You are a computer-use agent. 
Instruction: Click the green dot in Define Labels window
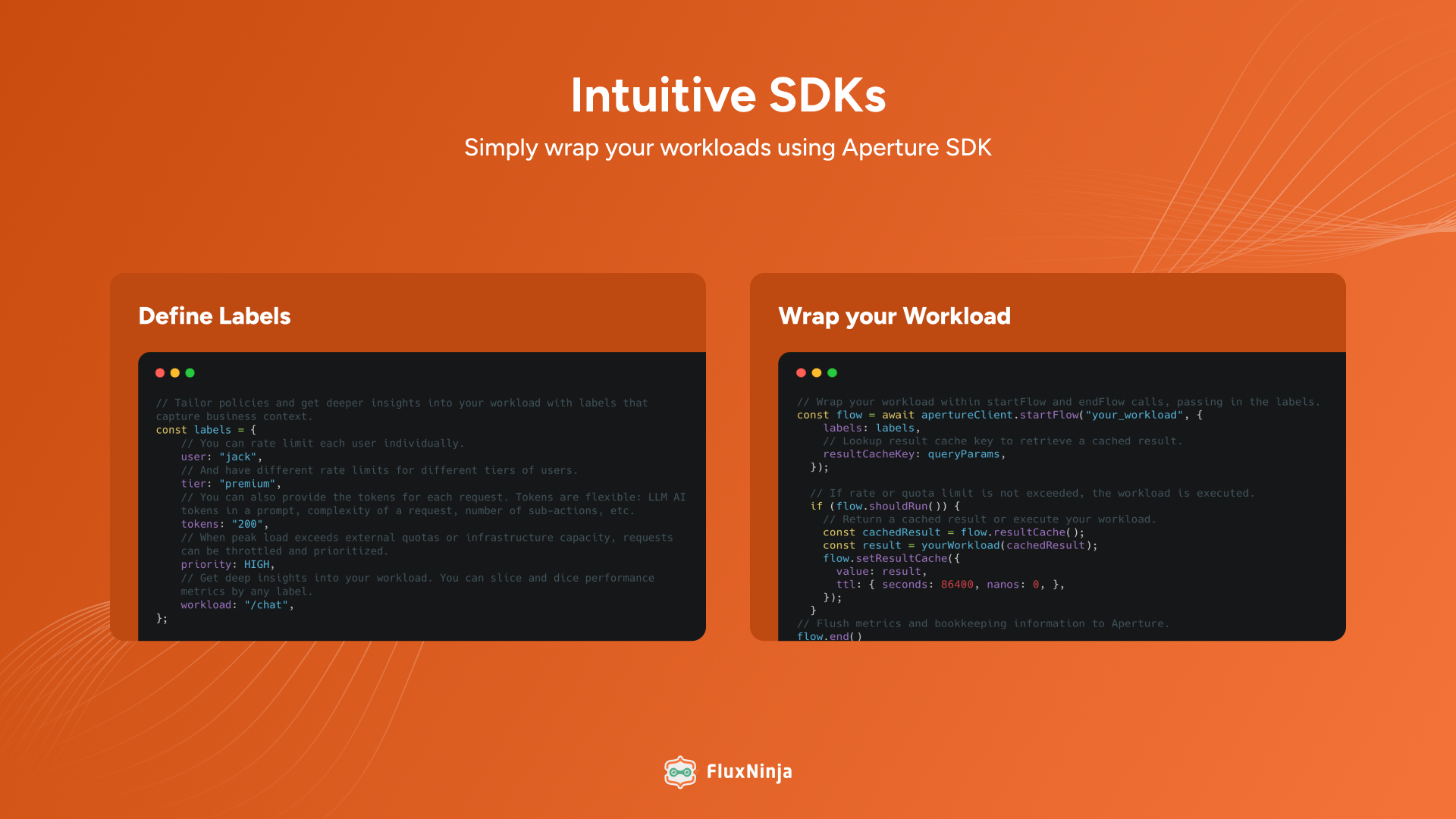[x=190, y=372]
